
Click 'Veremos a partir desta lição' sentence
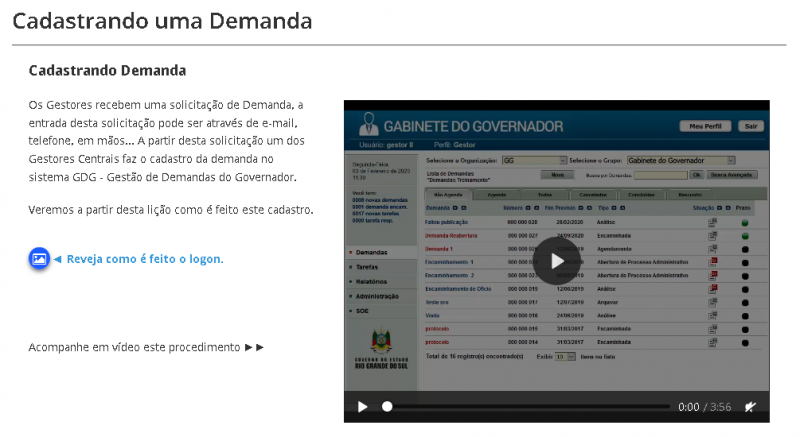click(x=171, y=210)
